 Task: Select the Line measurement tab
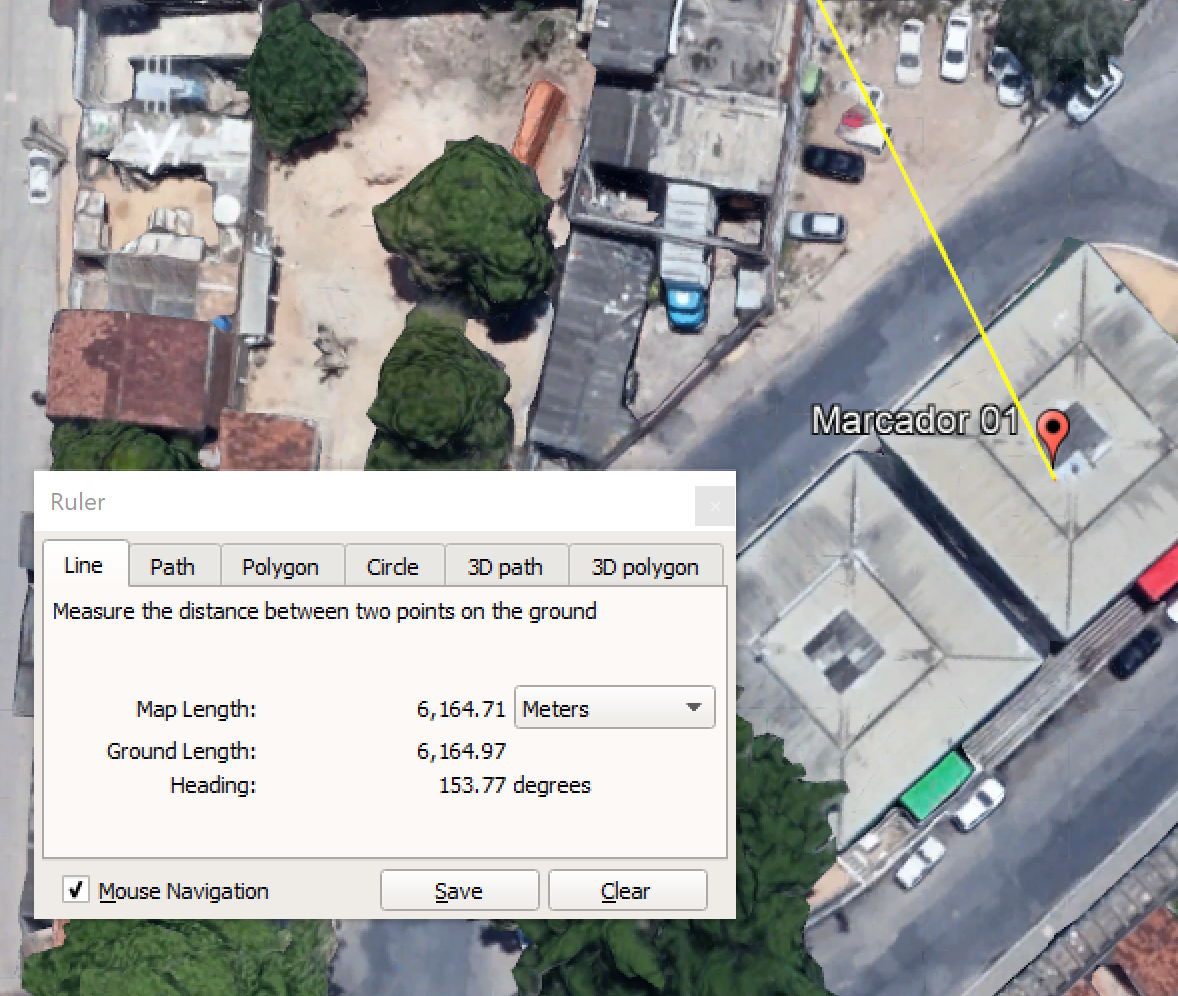coord(85,564)
